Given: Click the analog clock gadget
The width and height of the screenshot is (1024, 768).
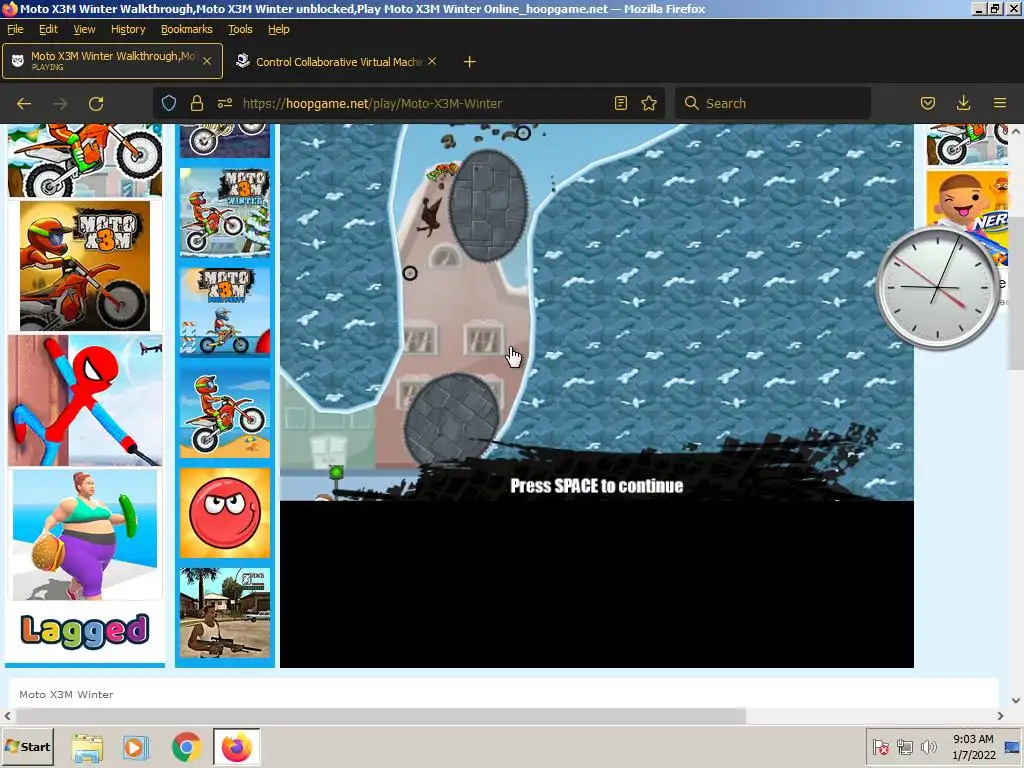Looking at the screenshot, I should tap(937, 287).
